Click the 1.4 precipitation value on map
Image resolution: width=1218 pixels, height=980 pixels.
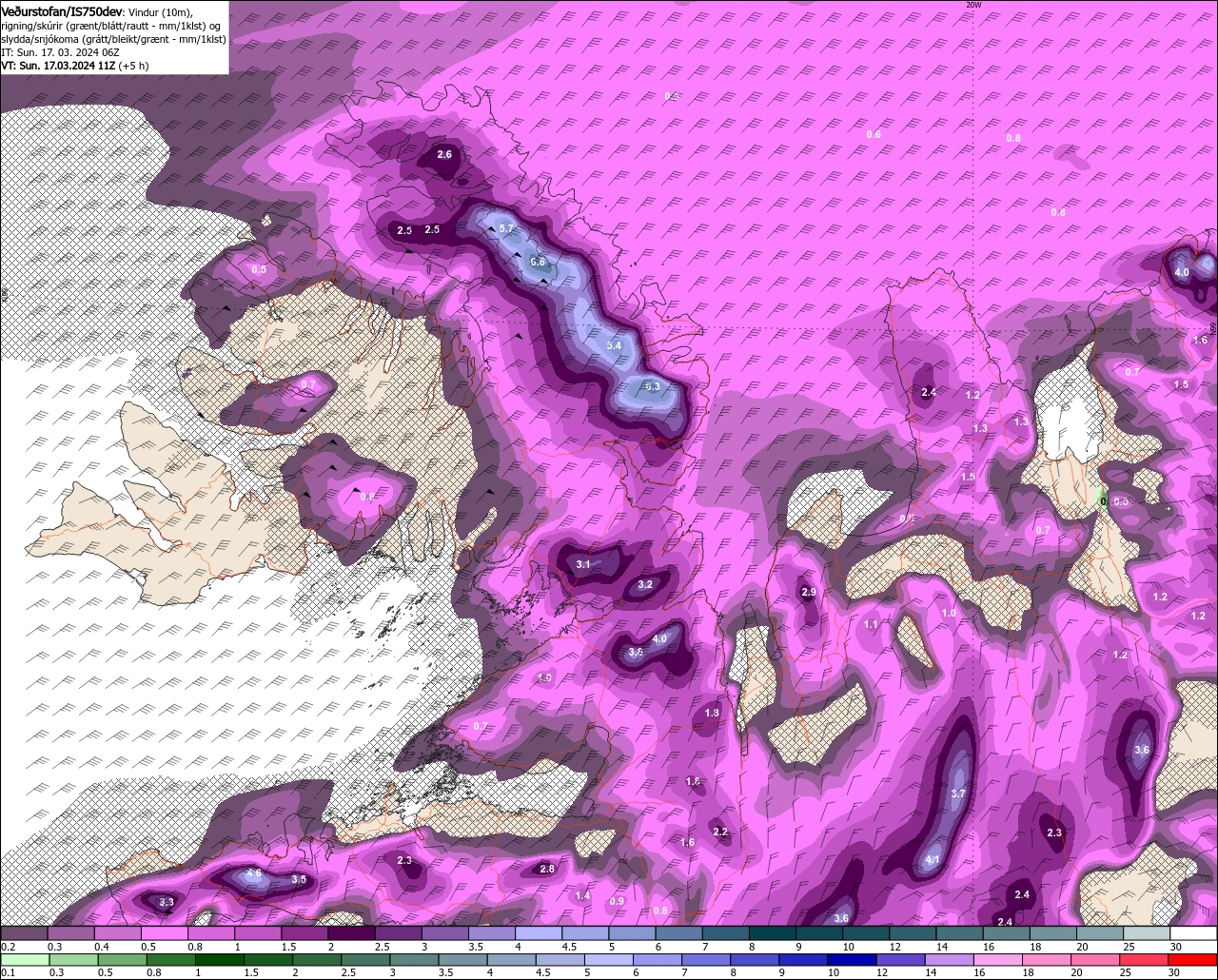click(x=583, y=896)
